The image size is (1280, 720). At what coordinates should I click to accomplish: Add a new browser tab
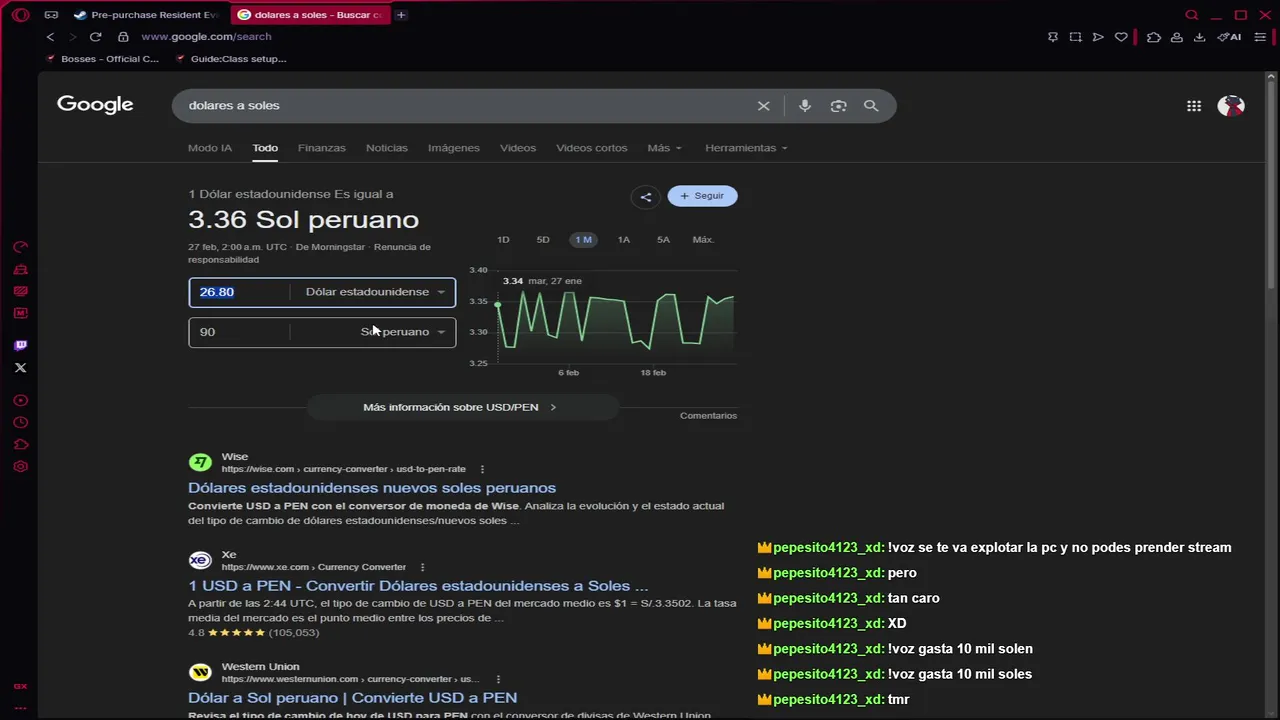401,15
